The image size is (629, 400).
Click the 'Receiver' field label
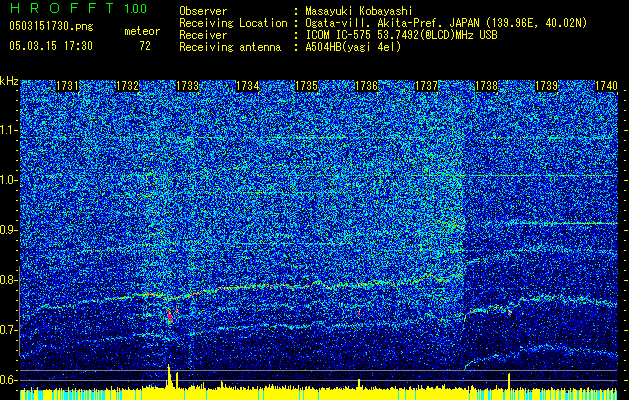(x=203, y=35)
